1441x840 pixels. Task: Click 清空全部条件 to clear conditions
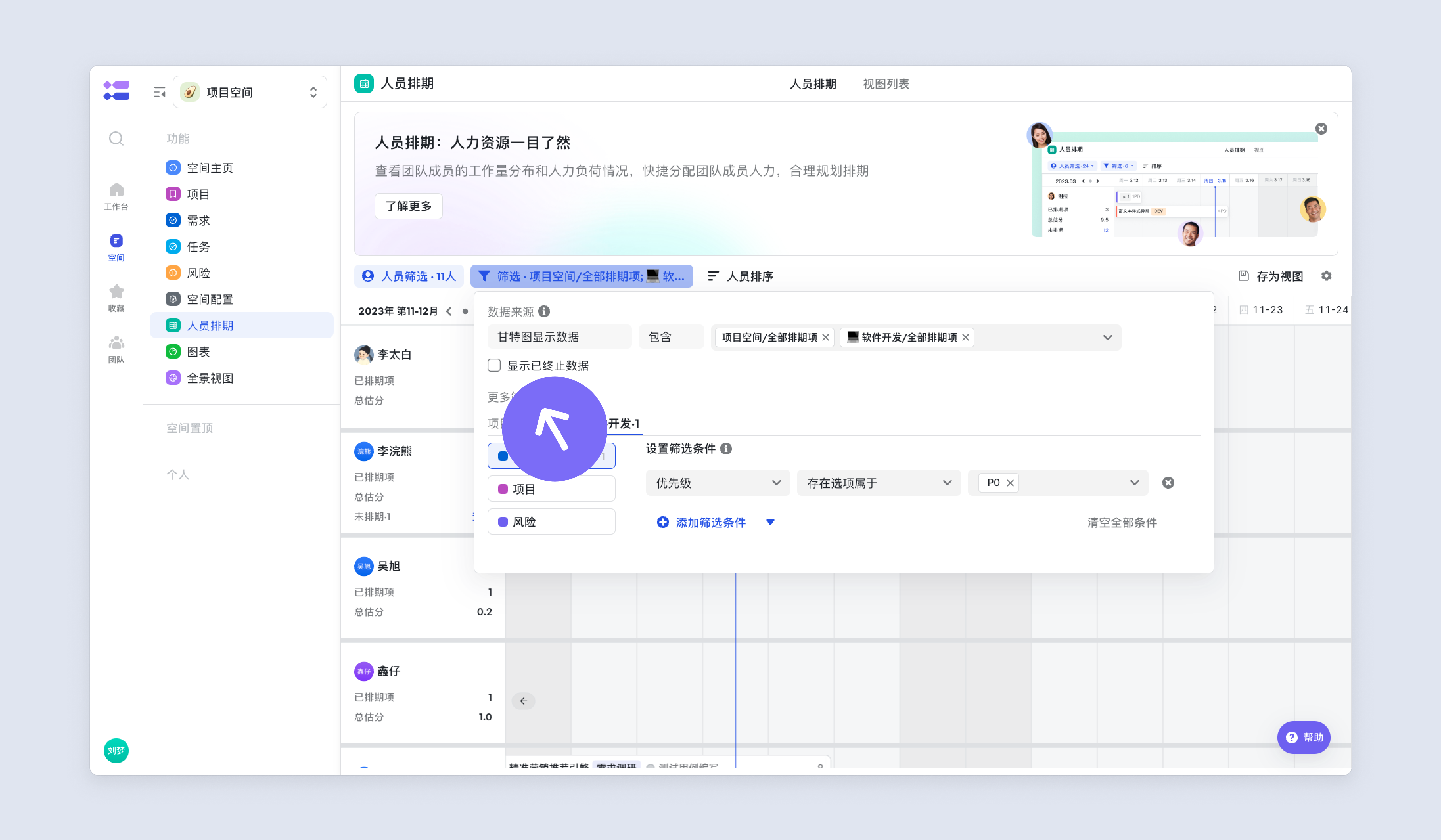(1122, 522)
